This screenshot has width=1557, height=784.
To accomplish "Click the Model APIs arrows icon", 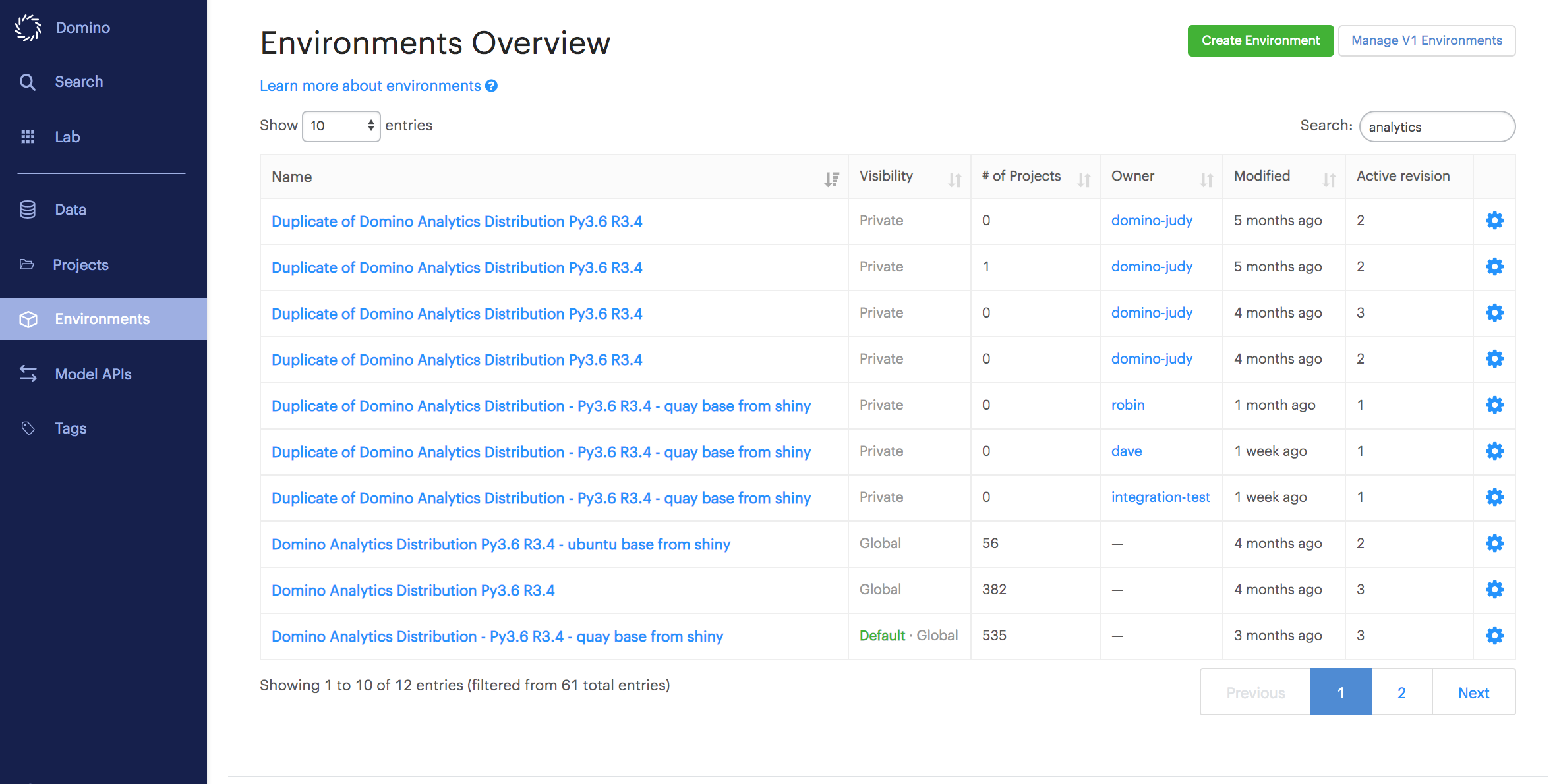I will [x=28, y=374].
